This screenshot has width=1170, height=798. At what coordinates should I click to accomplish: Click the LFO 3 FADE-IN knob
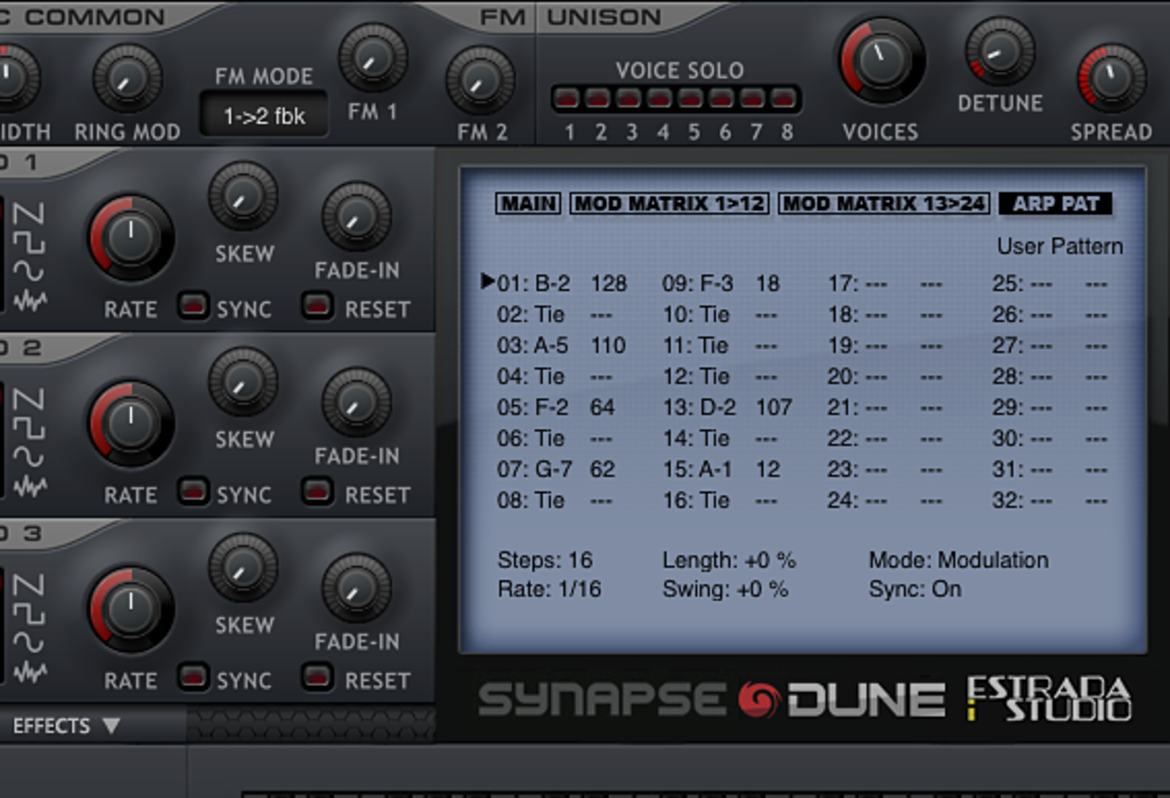point(356,587)
